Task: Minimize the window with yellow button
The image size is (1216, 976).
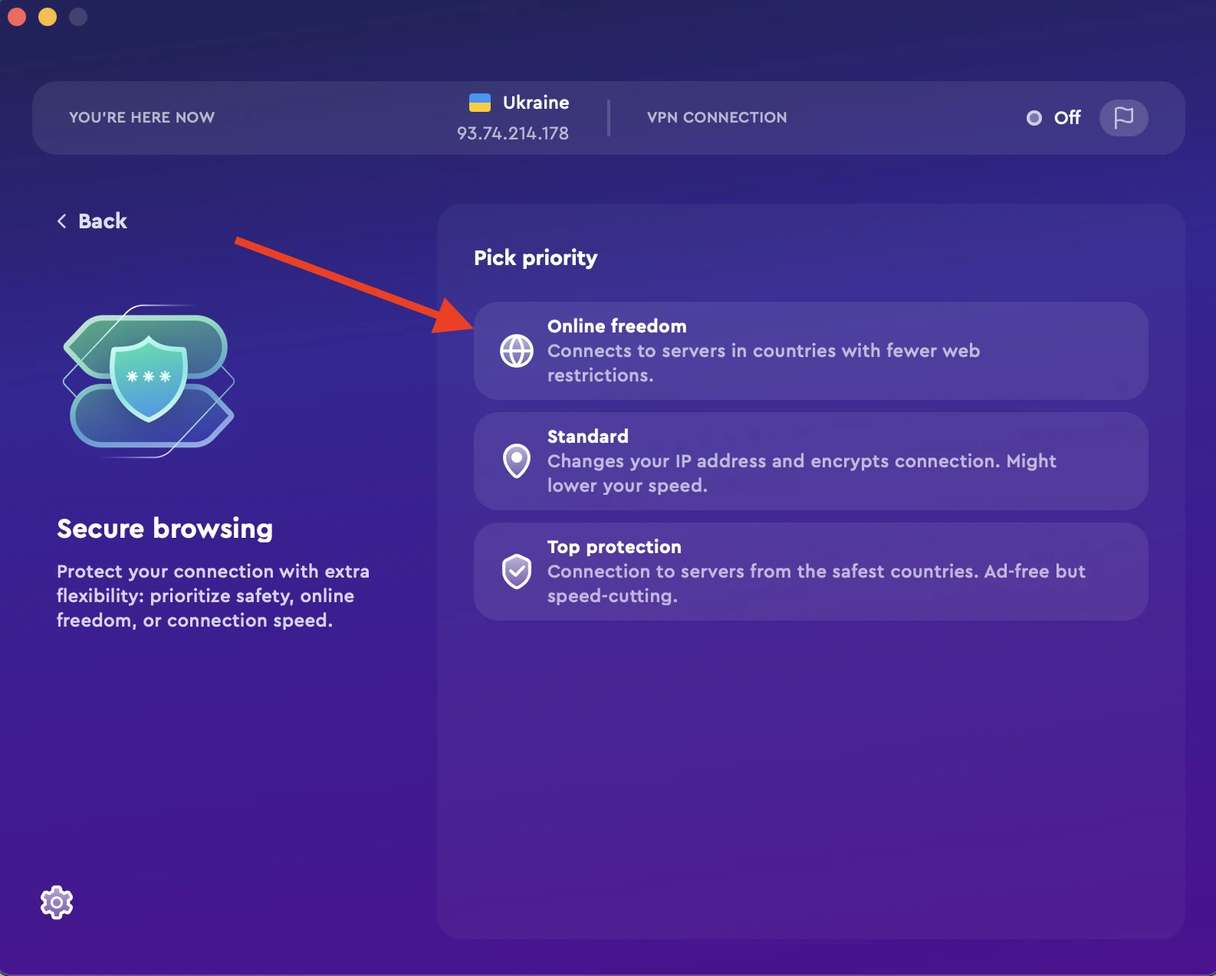Action: click(47, 17)
